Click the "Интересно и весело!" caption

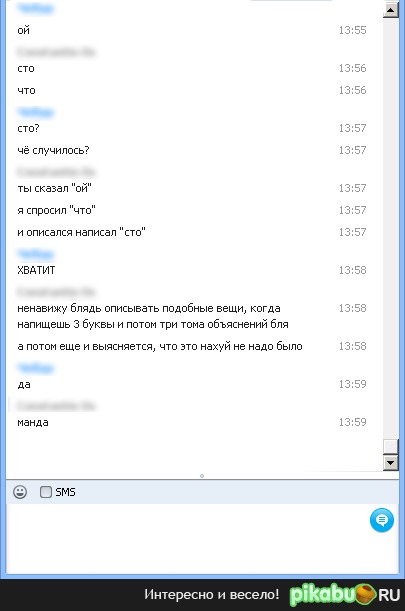coord(212,594)
